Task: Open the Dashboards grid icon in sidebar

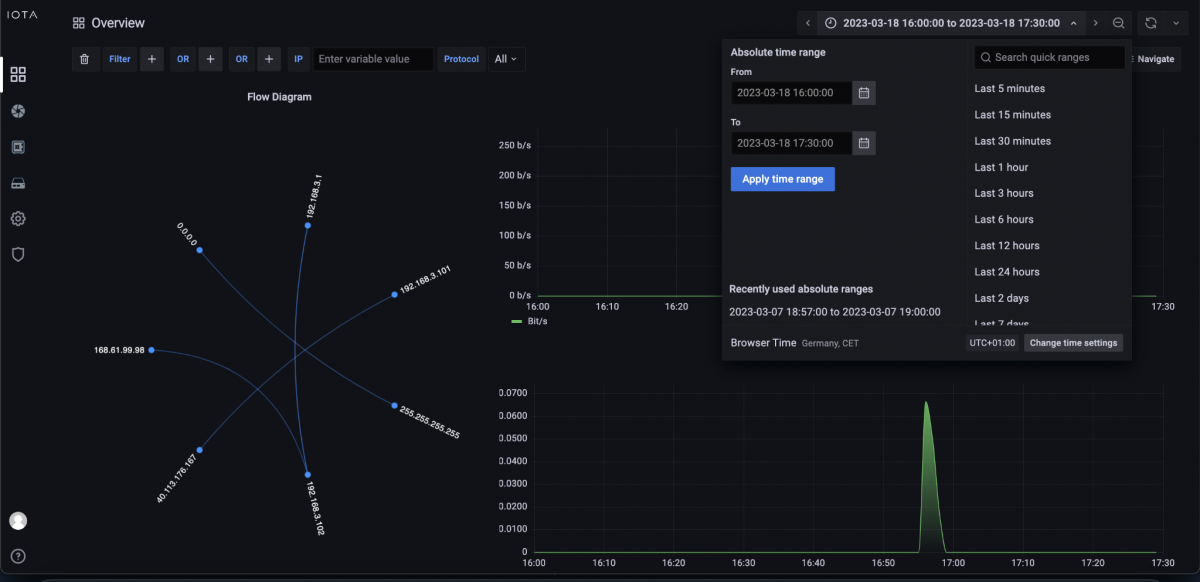Action: 18,74
